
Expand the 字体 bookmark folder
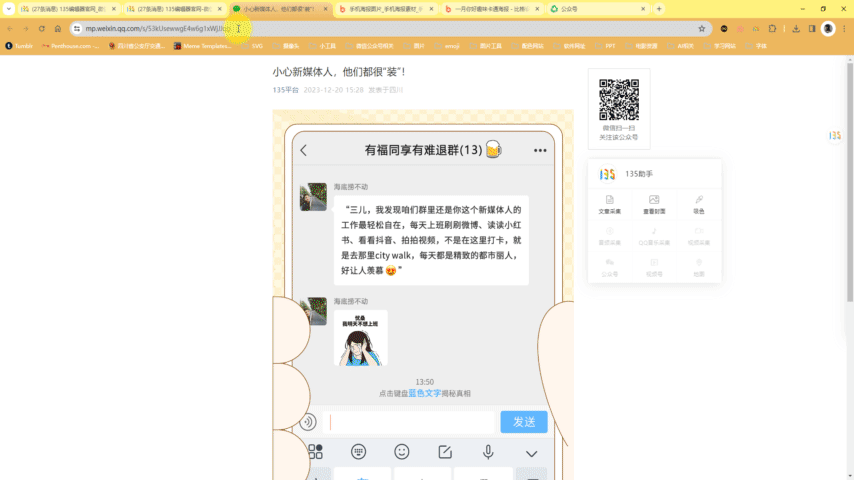tap(757, 46)
